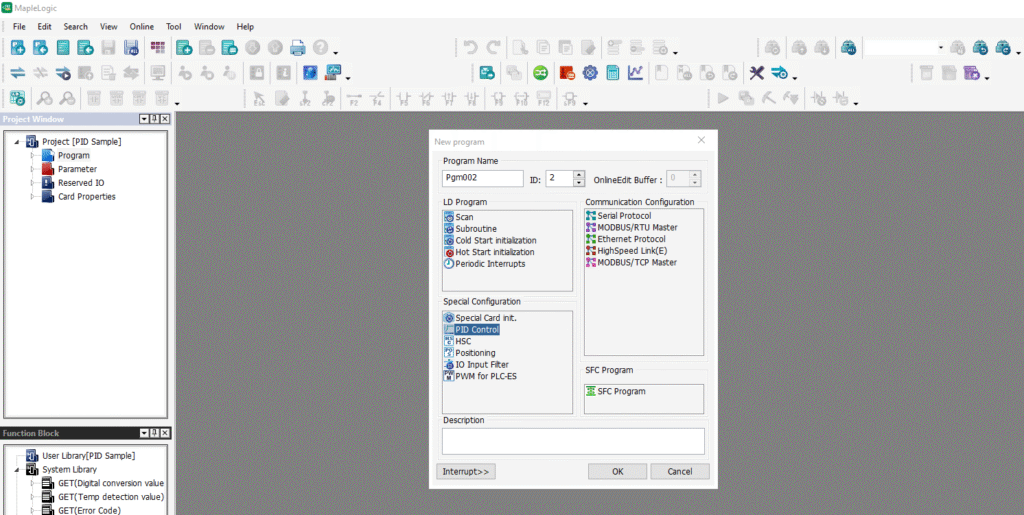Click the green add-program icon with plus sign
The width and height of the screenshot is (1024, 515).
(184, 47)
